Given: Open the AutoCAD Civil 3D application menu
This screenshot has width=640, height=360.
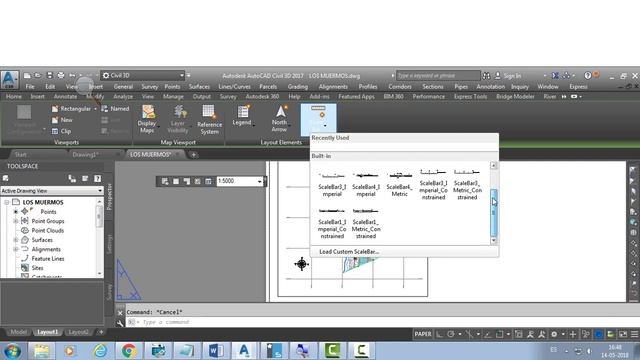Looking at the screenshot, I should pyautogui.click(x=10, y=79).
